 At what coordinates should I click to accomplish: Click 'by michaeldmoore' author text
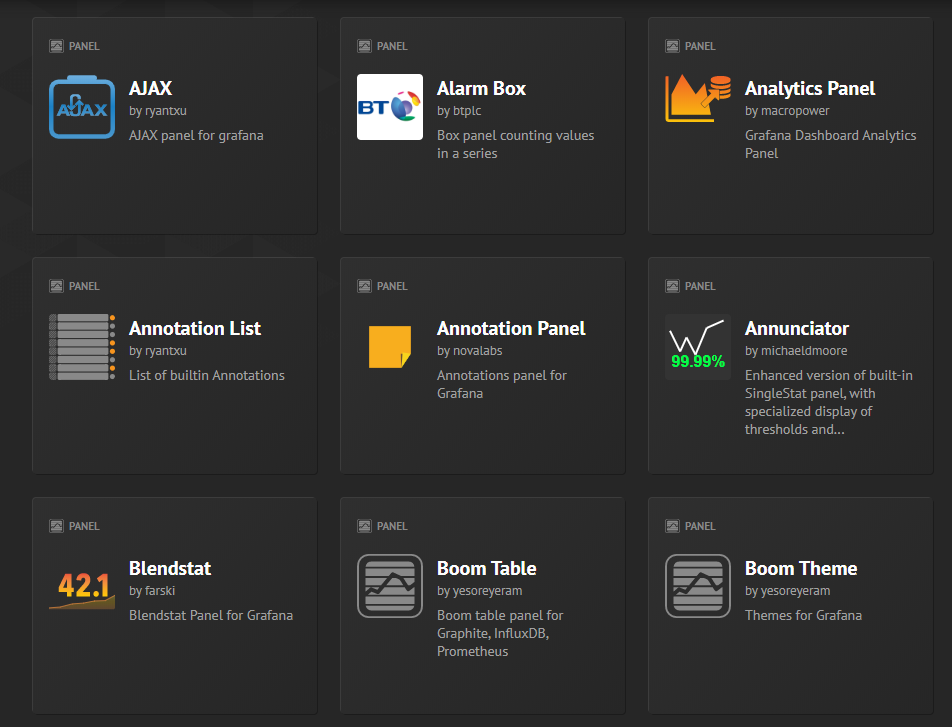tap(796, 351)
